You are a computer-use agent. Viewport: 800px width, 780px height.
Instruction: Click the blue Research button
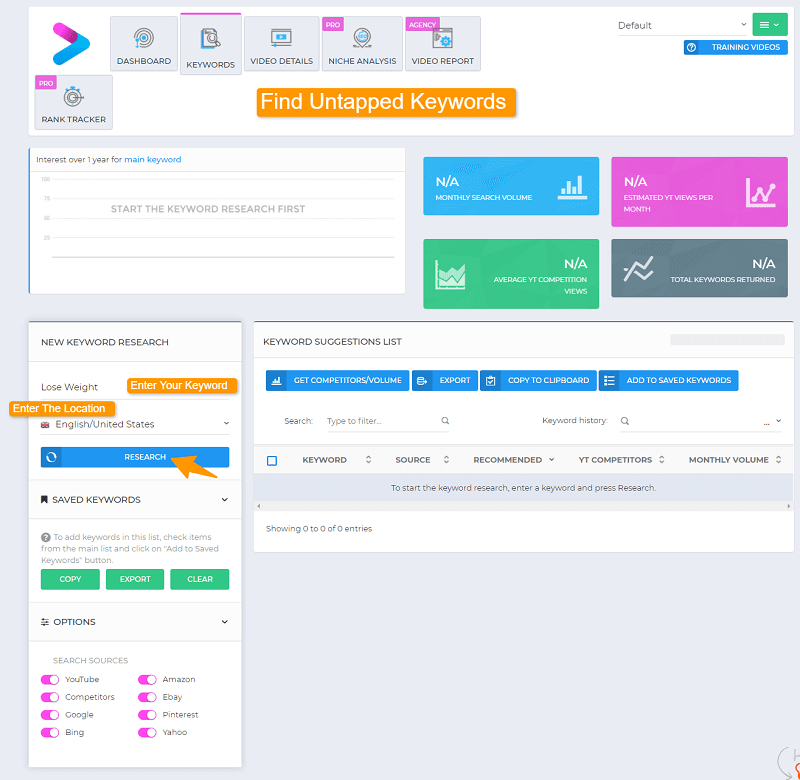pyautogui.click(x=134, y=457)
